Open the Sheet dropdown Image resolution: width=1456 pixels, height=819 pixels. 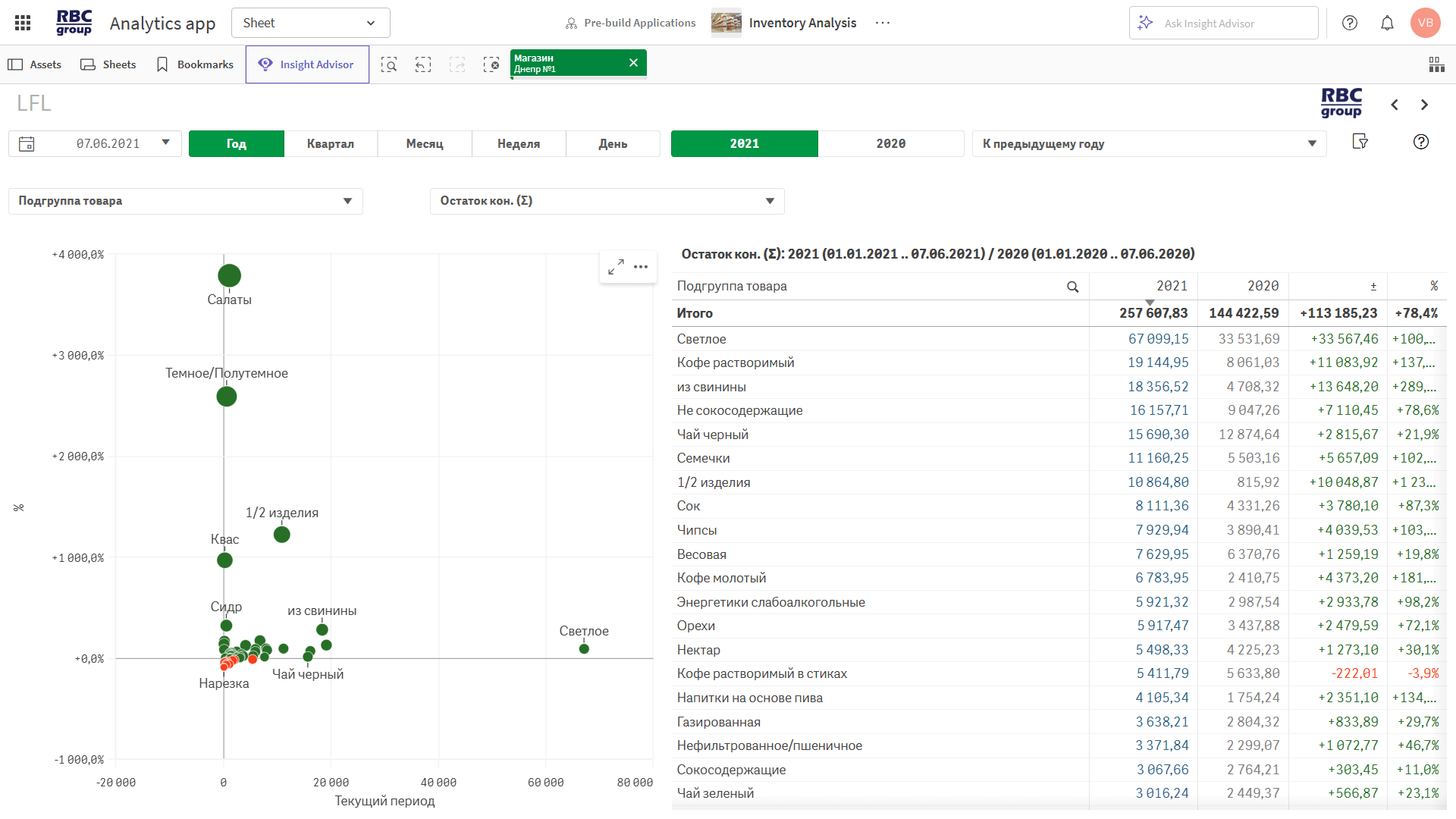tap(310, 23)
